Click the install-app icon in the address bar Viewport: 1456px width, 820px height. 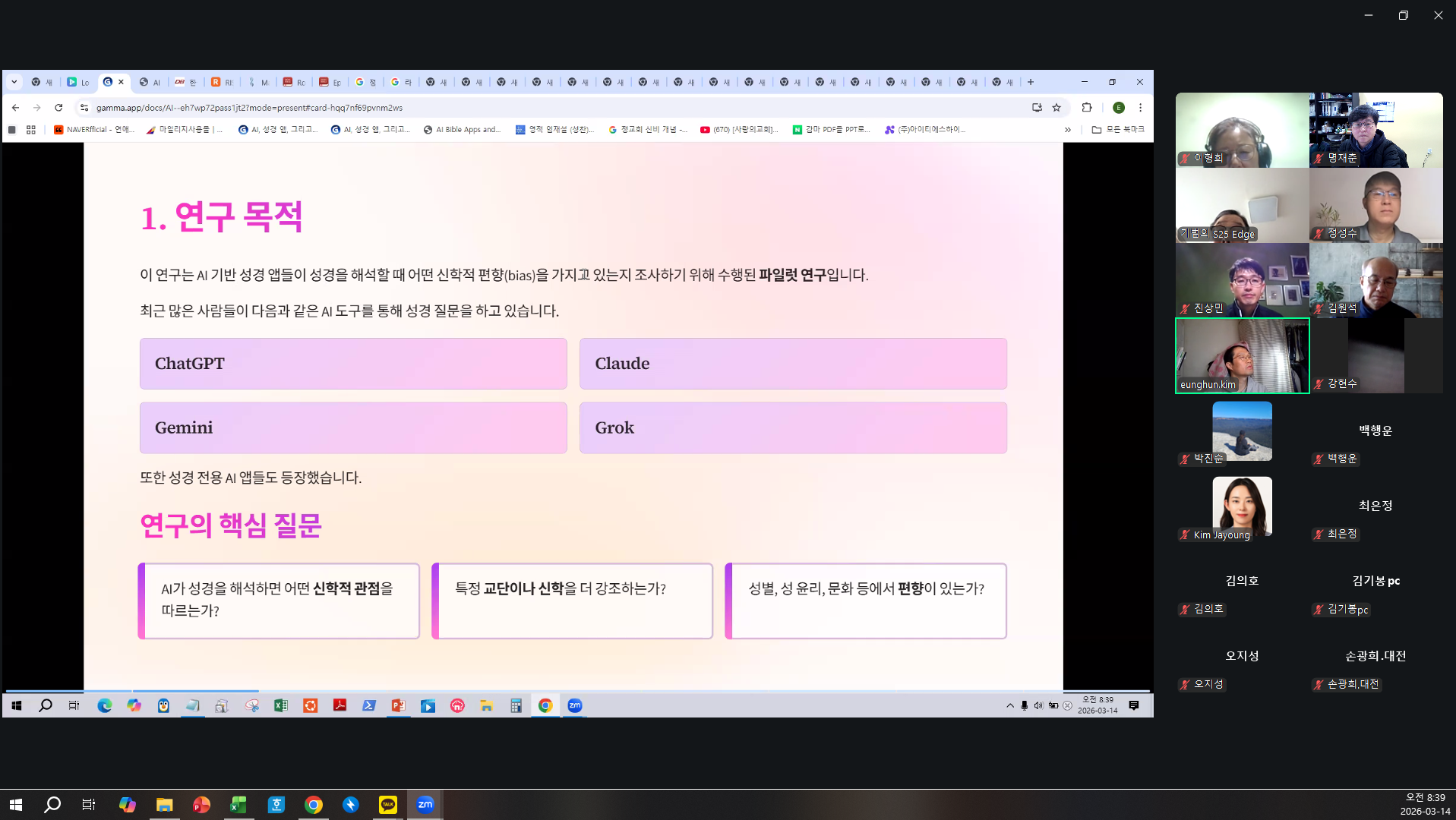tap(1036, 107)
